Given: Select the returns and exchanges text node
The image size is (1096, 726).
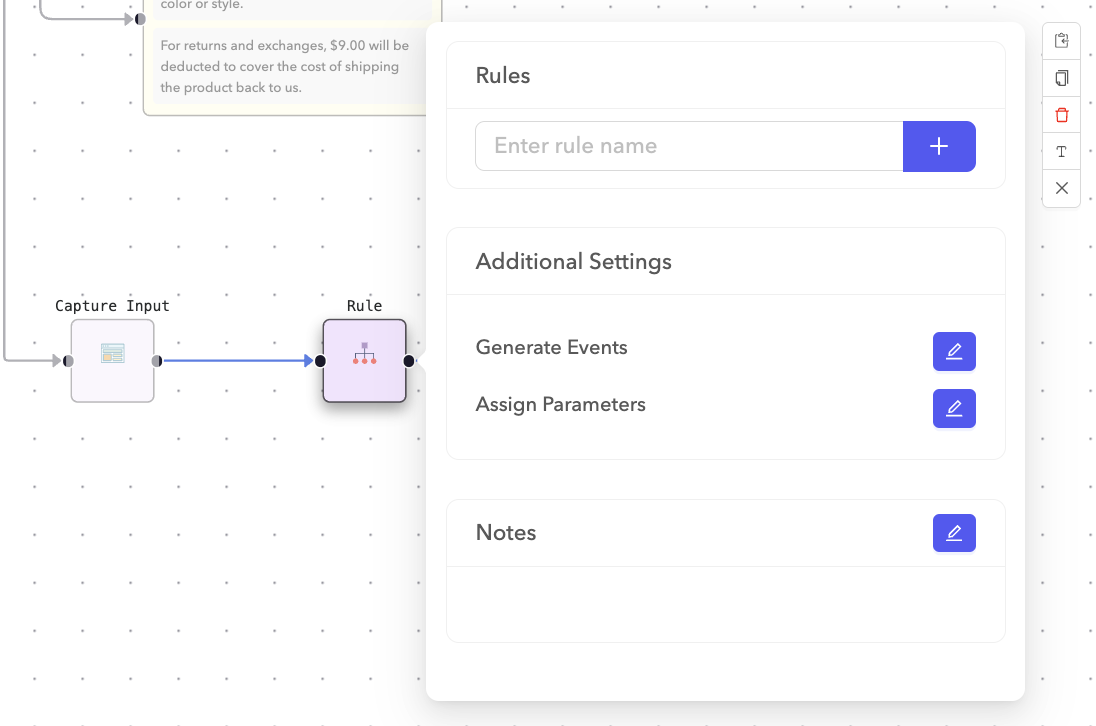Looking at the screenshot, I should (x=285, y=65).
